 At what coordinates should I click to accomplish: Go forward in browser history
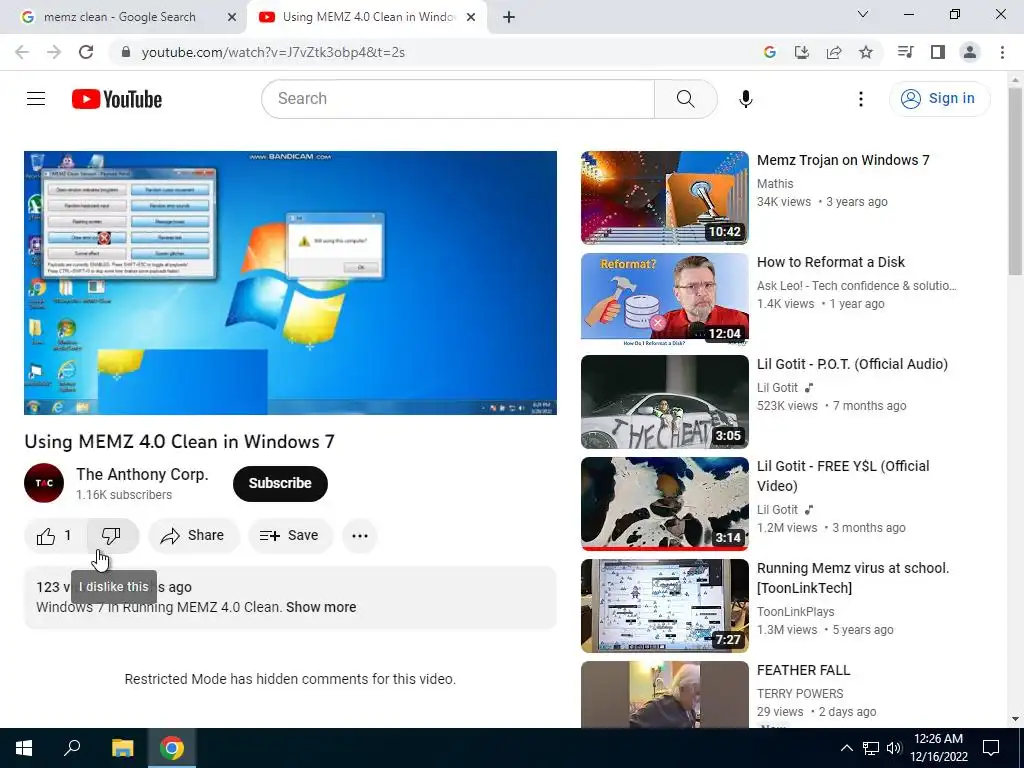coord(54,52)
